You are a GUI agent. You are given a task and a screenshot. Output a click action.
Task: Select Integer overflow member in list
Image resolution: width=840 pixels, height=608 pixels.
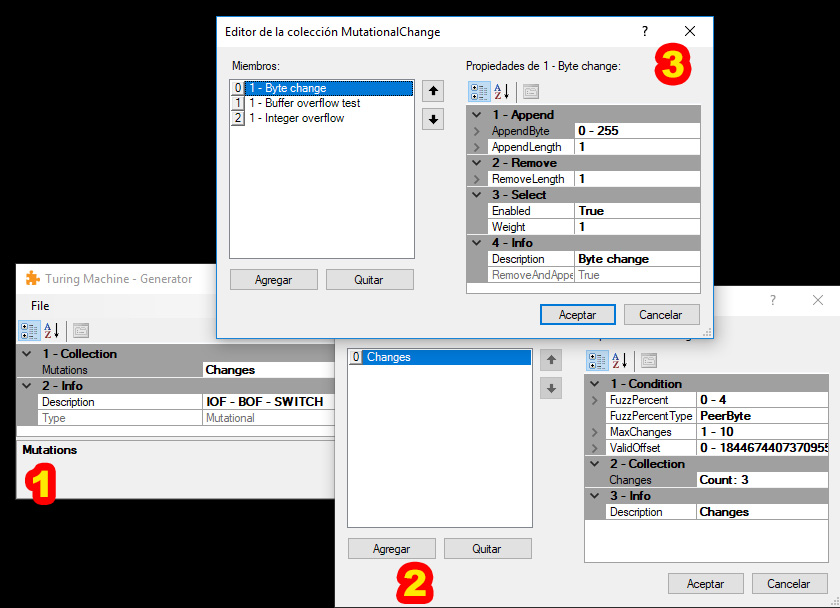(x=296, y=118)
